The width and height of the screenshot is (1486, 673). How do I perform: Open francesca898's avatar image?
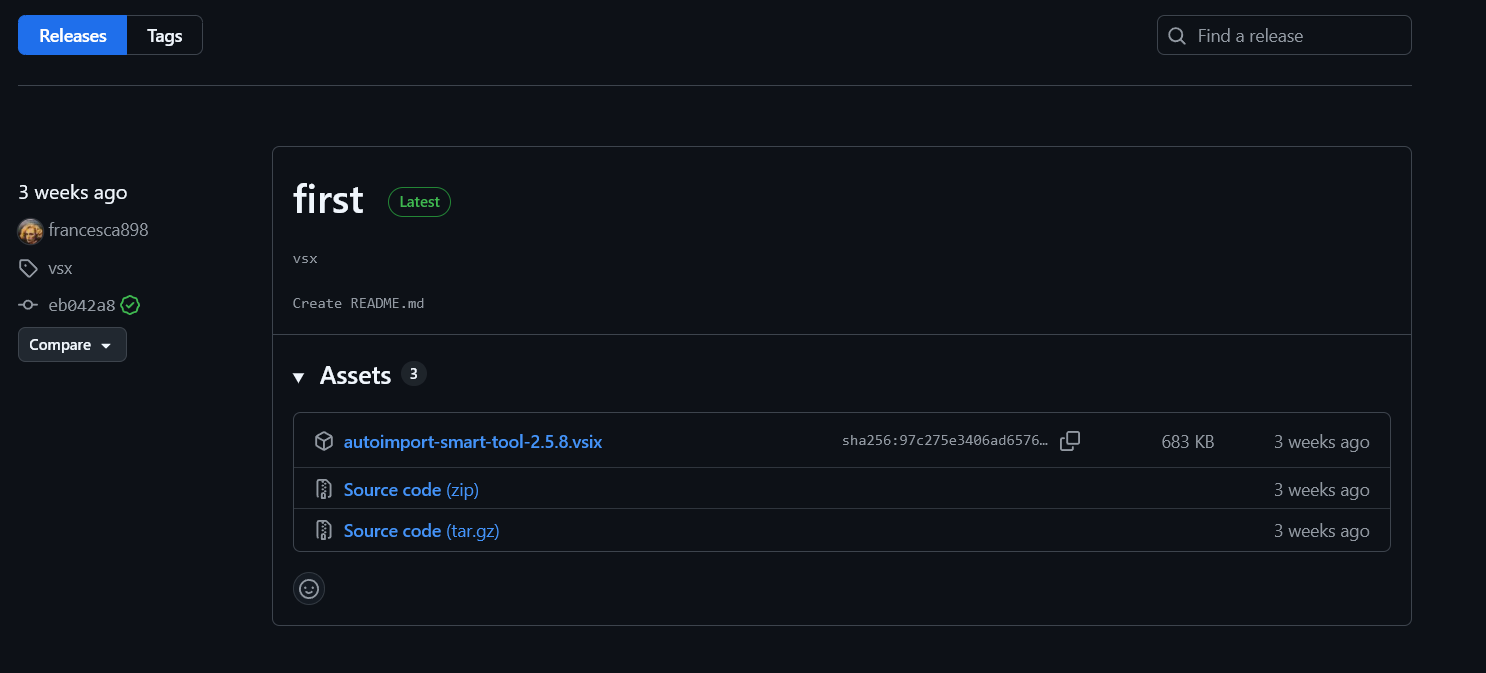[30, 231]
